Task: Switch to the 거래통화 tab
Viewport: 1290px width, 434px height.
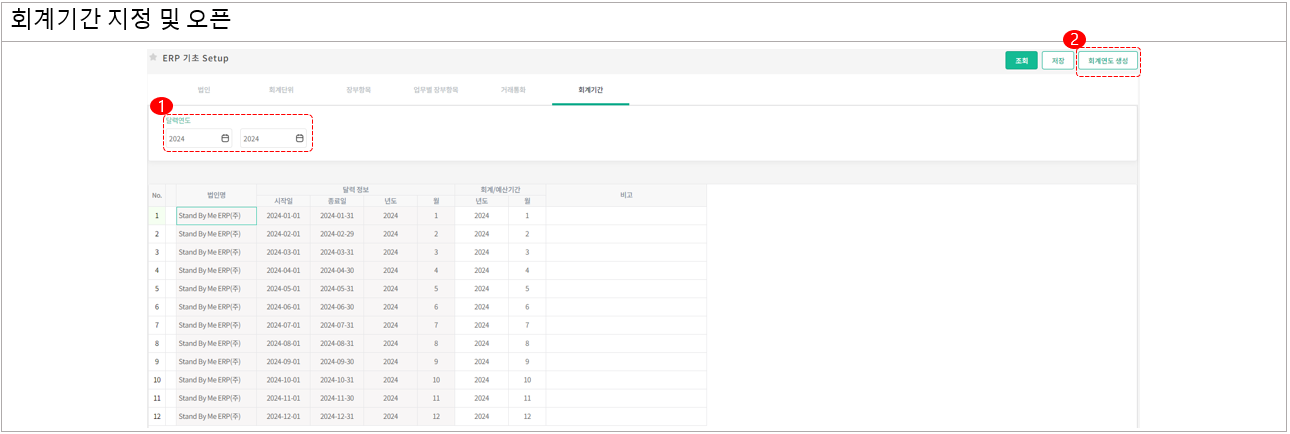Action: pyautogui.click(x=513, y=90)
